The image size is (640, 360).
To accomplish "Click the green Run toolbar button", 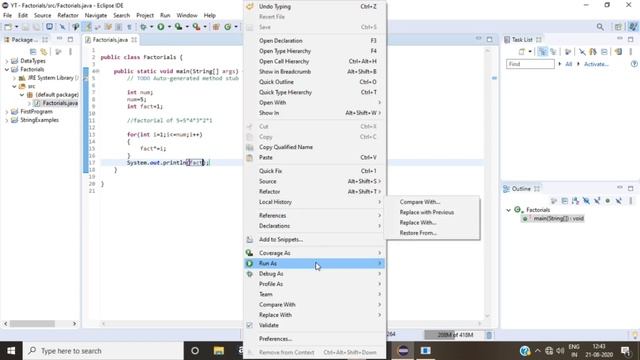I will [161, 27].
